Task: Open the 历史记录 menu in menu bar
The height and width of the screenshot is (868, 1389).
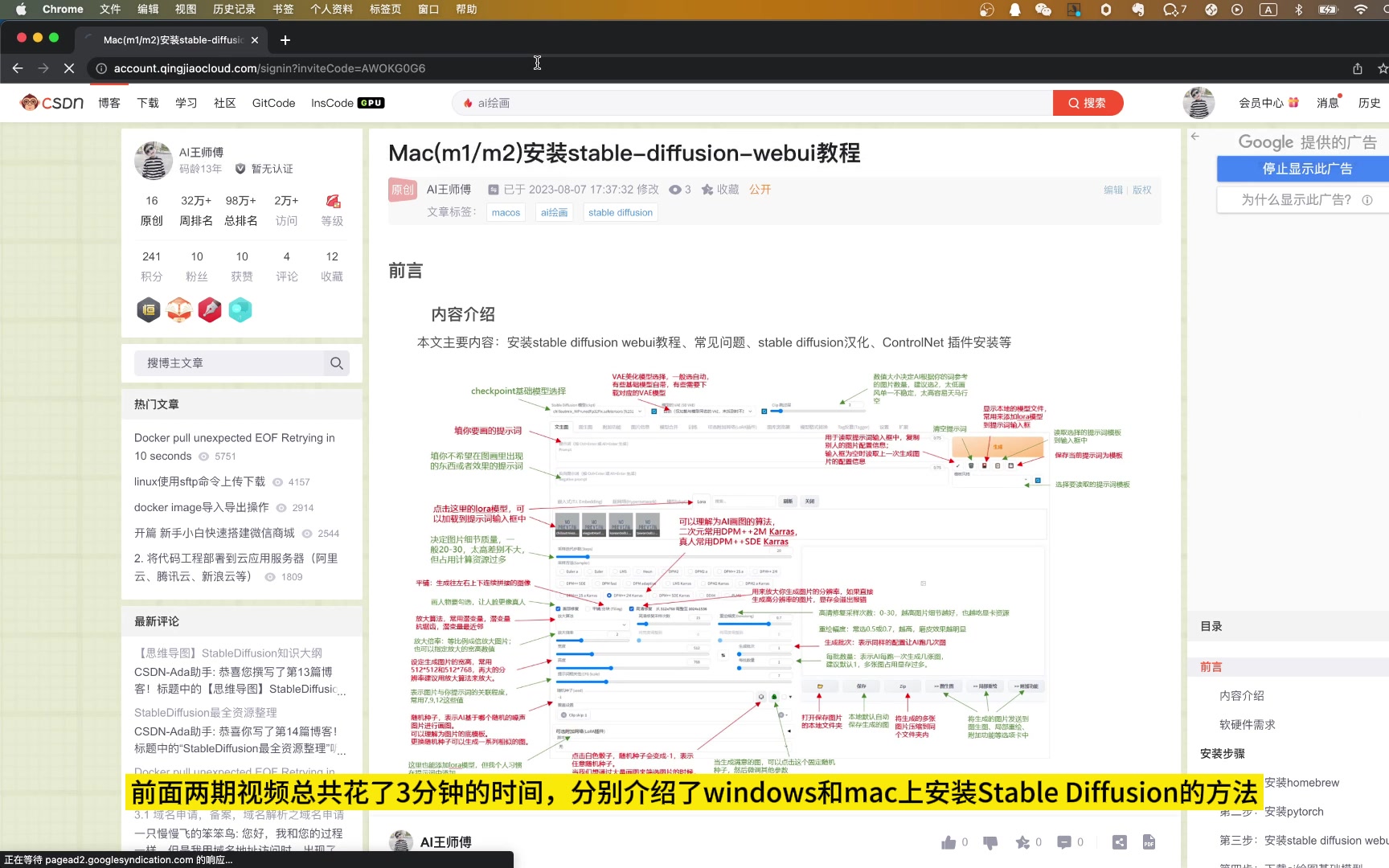Action: coord(234,10)
